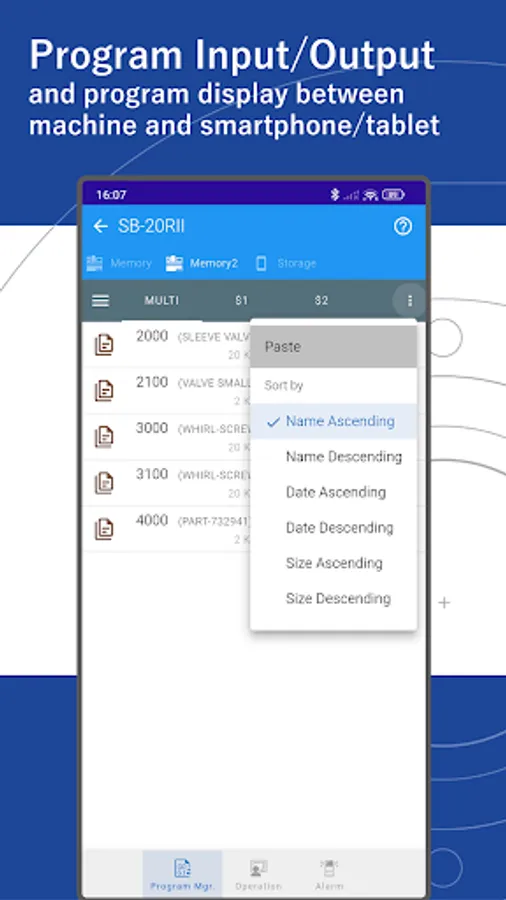This screenshot has height=900, width=506.
Task: Click the three-dot overflow menu icon
Action: point(410,301)
